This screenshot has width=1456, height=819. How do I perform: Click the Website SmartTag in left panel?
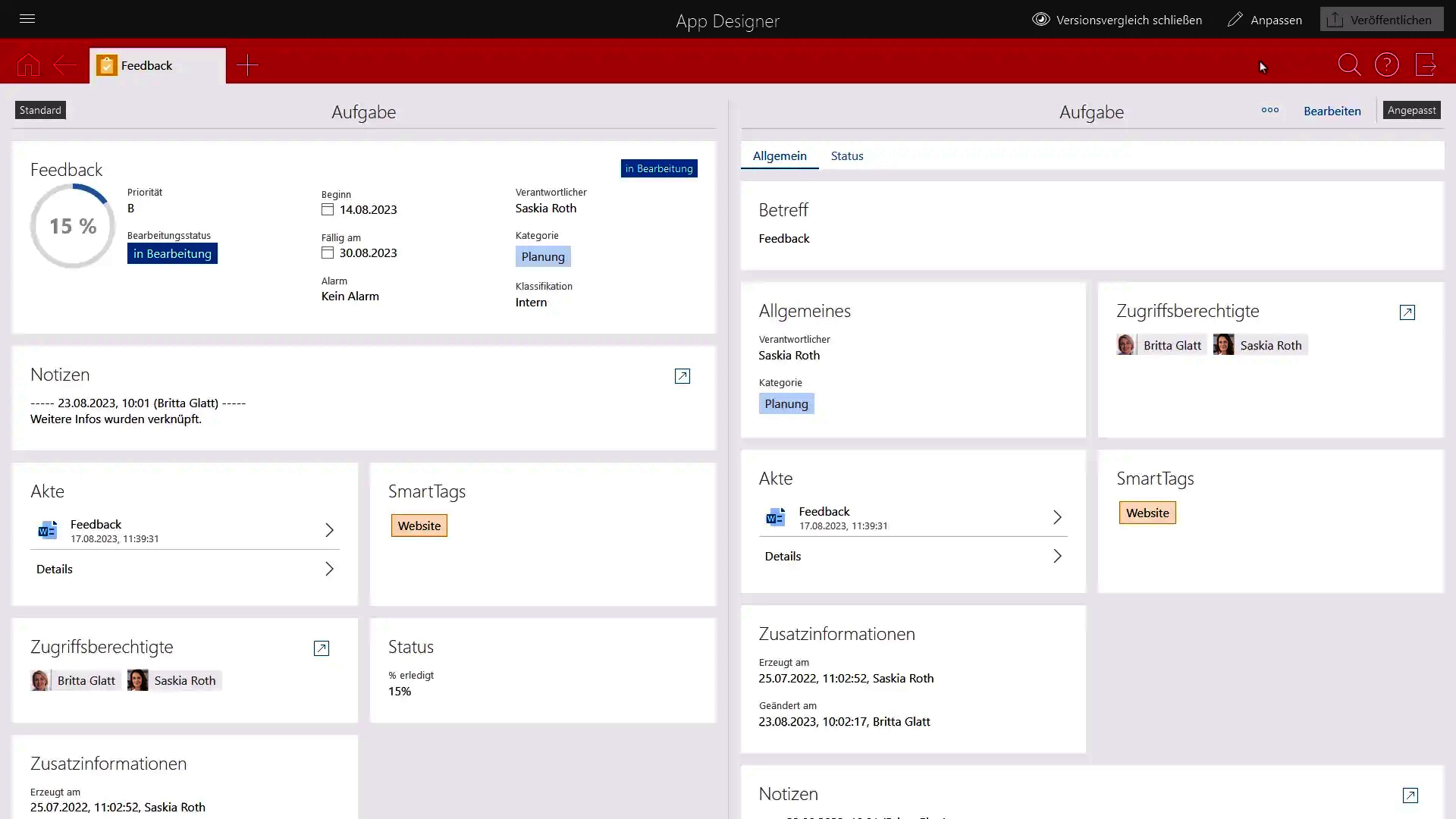click(419, 526)
